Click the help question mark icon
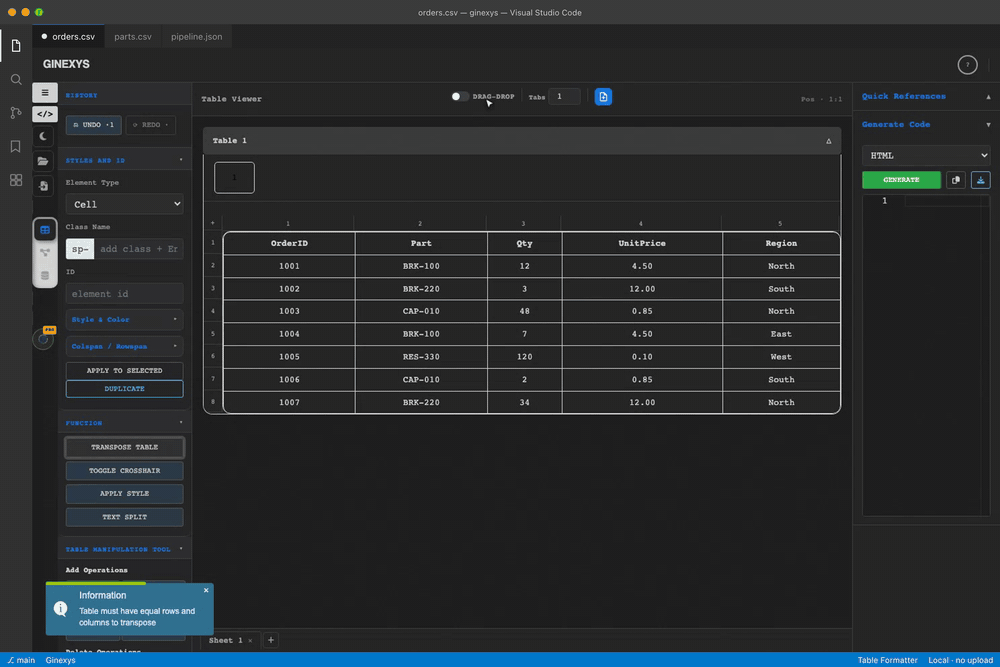The width and height of the screenshot is (1000, 667). 967,64
